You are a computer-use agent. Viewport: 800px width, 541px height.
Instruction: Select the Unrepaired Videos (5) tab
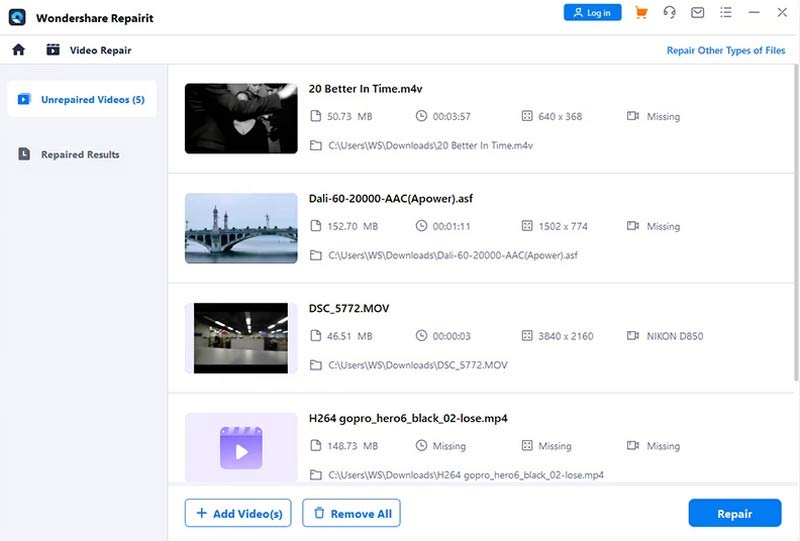(x=82, y=100)
